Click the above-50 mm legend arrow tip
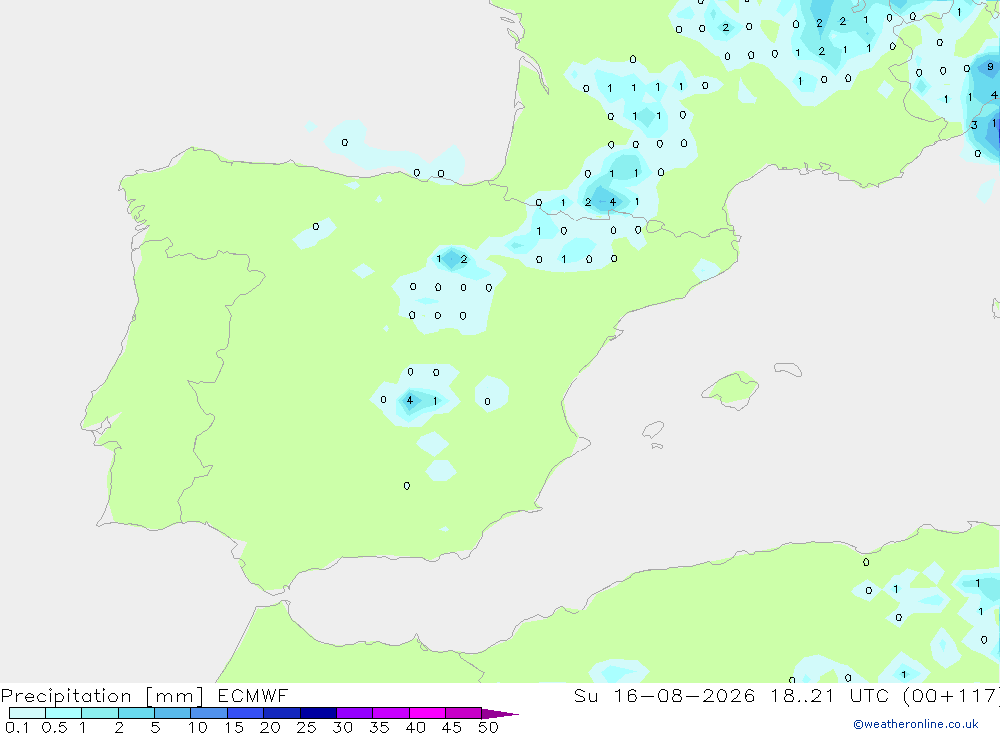1000x733 pixels. coord(500,714)
